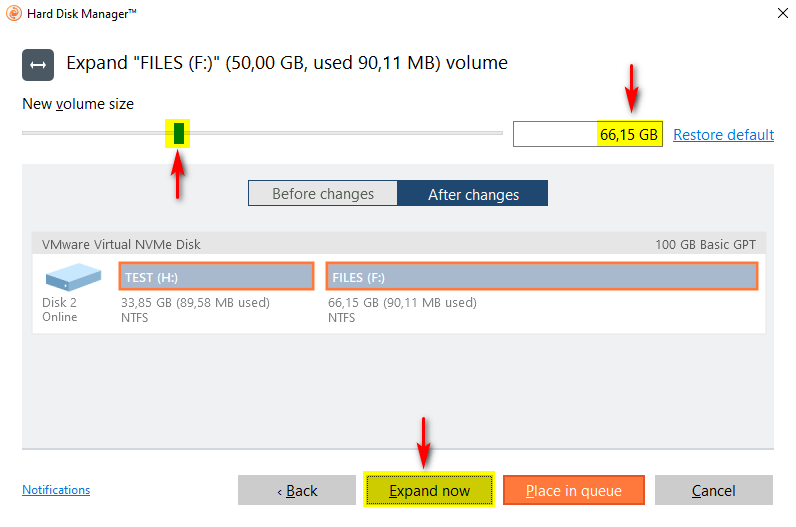This screenshot has height=527, width=796.
Task: Click the green volume size slider handle
Action: (179, 133)
